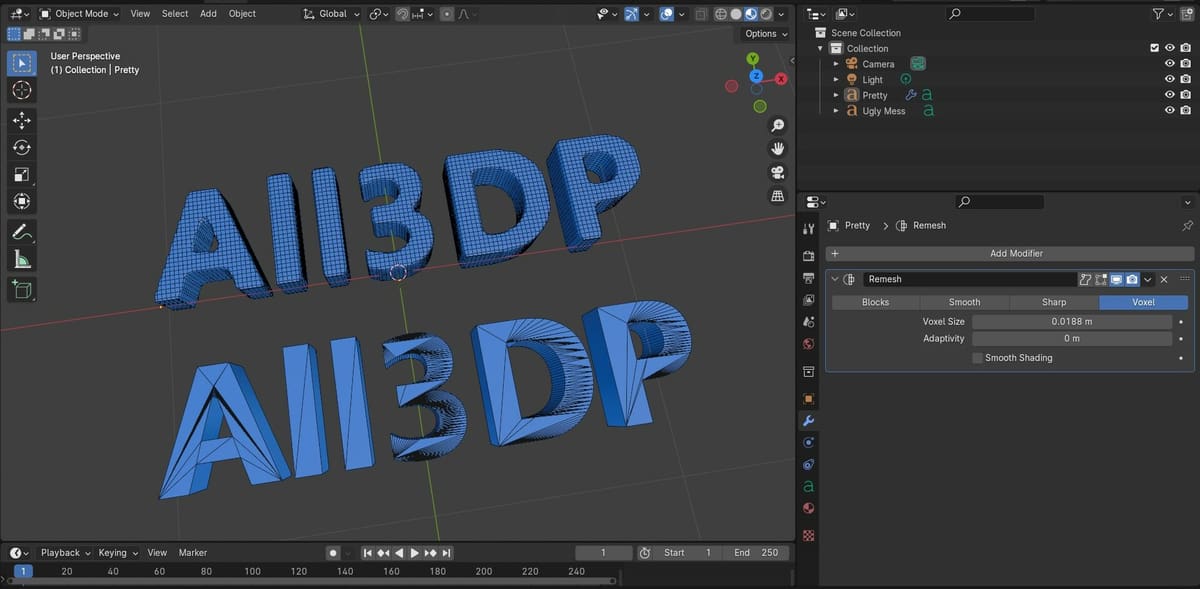
Task: Open the Material properties tab
Action: (809, 508)
